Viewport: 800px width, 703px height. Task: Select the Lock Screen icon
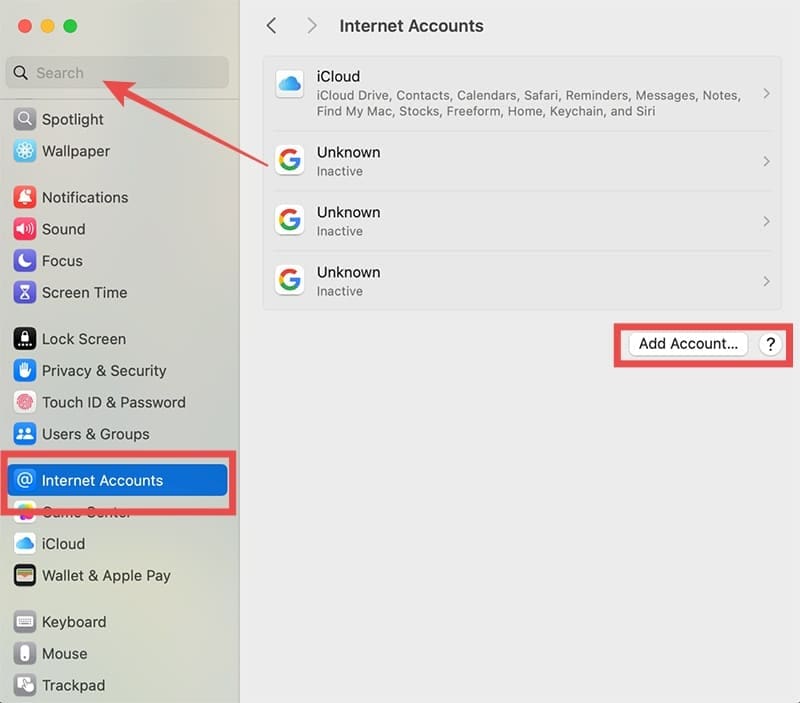pos(25,339)
